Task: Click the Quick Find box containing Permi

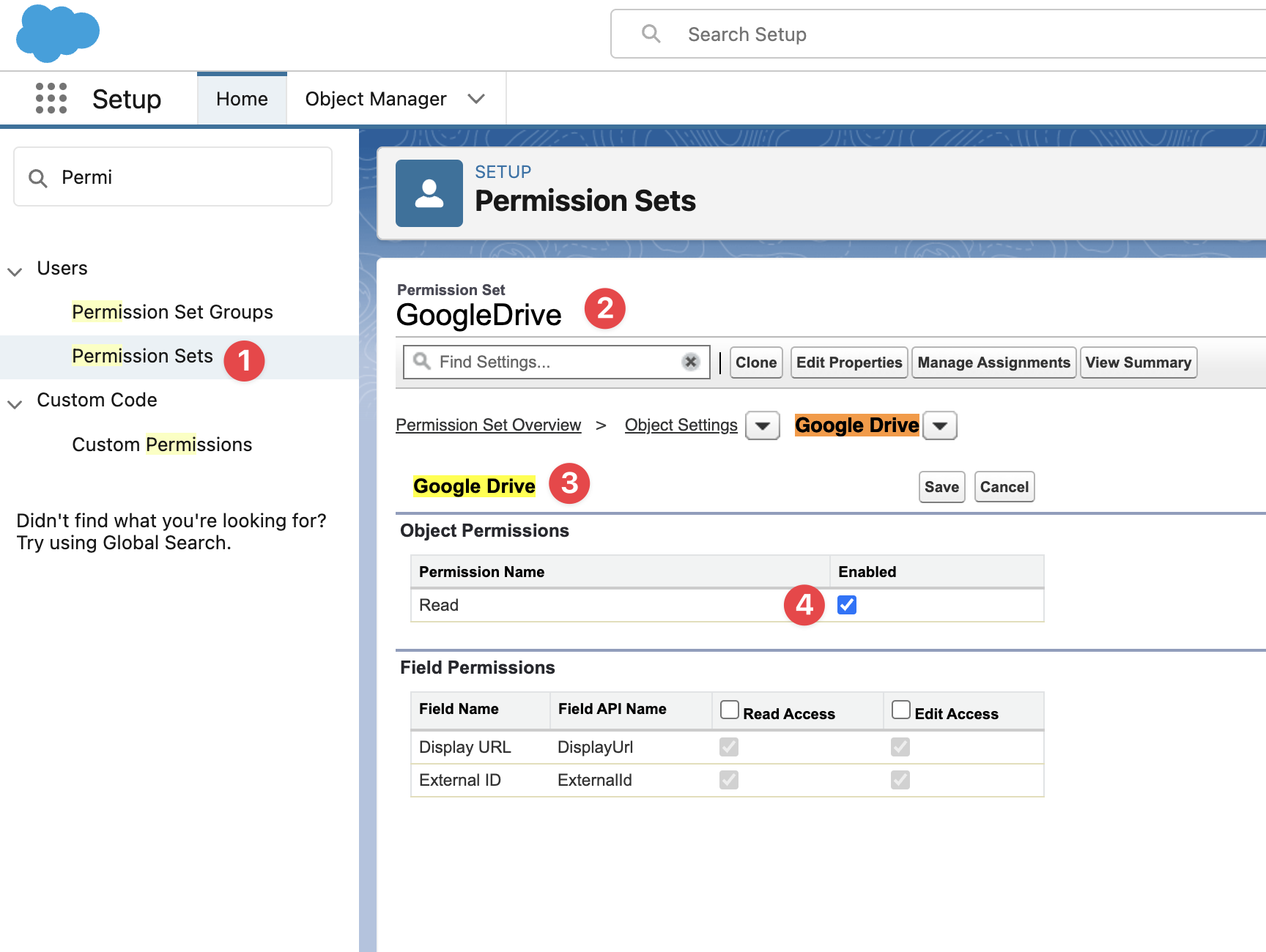Action: pyautogui.click(x=173, y=176)
